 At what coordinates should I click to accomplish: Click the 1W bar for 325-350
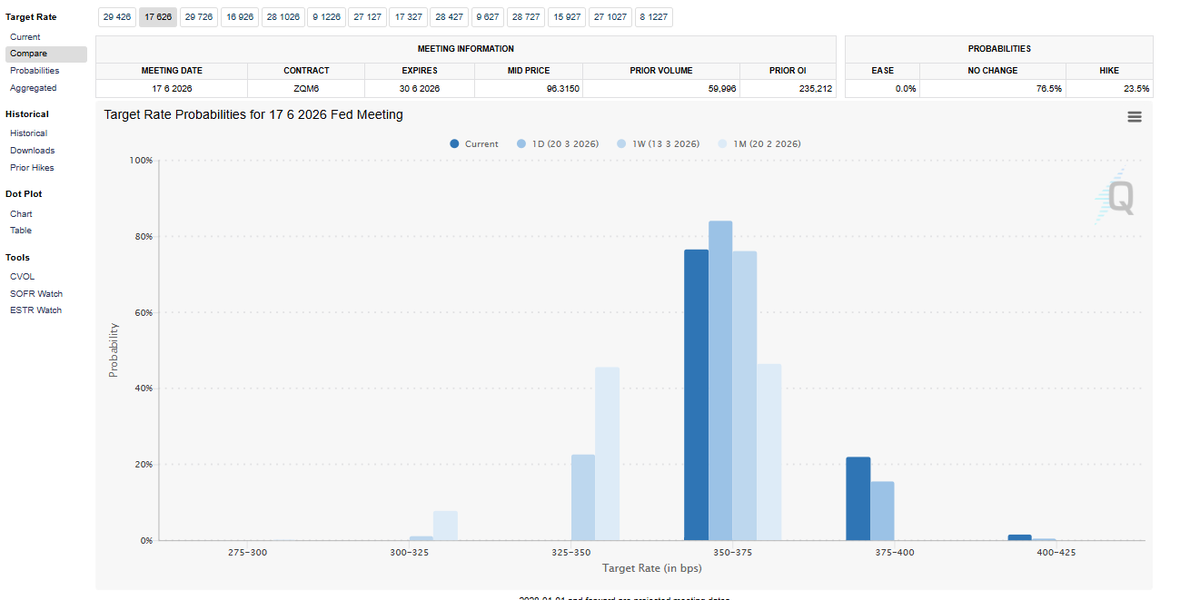click(x=583, y=498)
